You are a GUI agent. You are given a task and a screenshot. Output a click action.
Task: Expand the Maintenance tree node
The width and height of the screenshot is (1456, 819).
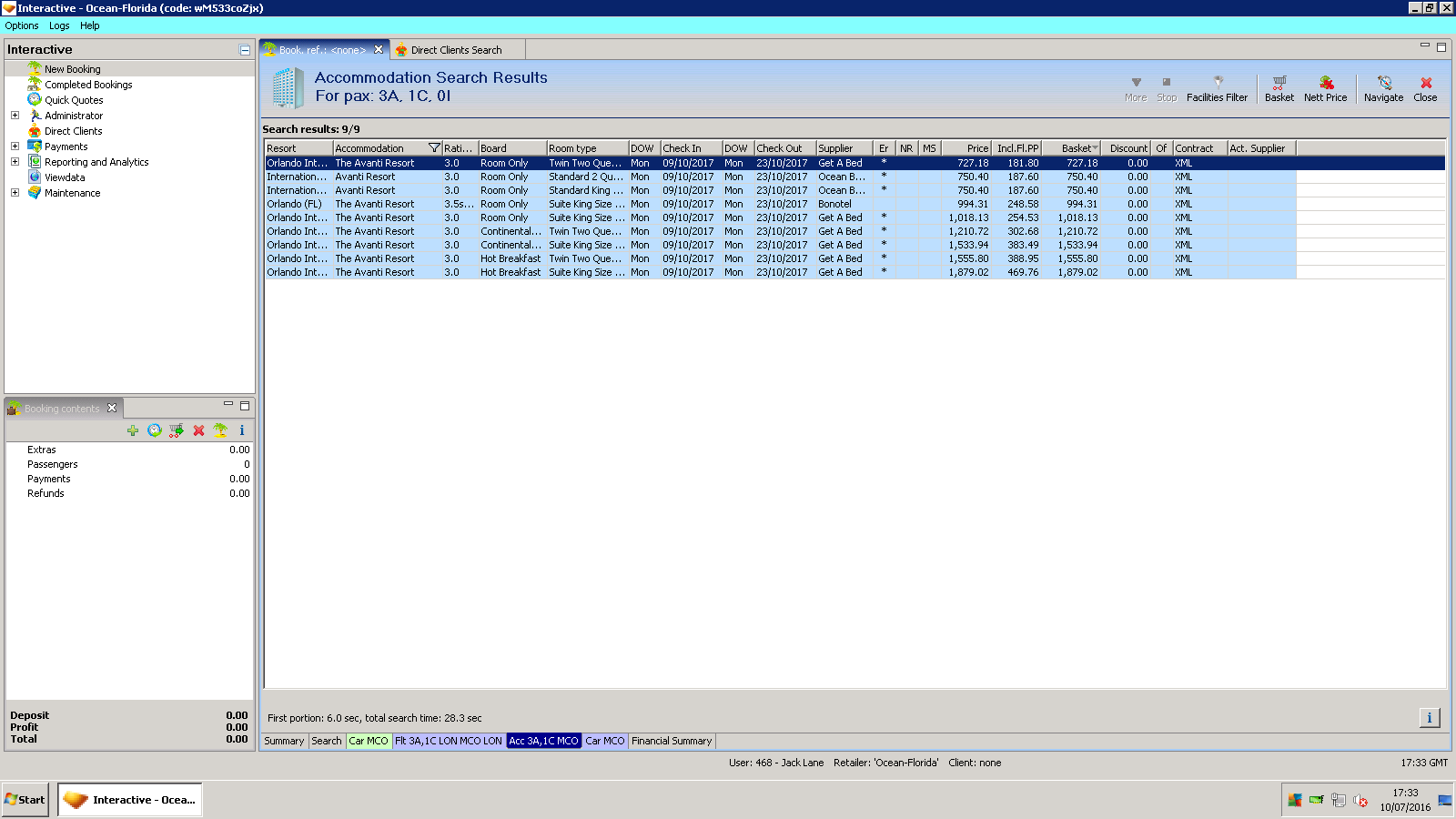tap(15, 193)
